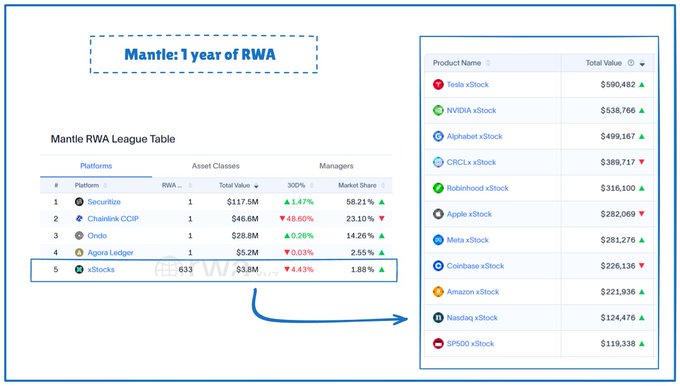Image resolution: width=680 pixels, height=386 pixels.
Task: Click the Robinhood xStock logo icon
Action: tap(438, 188)
